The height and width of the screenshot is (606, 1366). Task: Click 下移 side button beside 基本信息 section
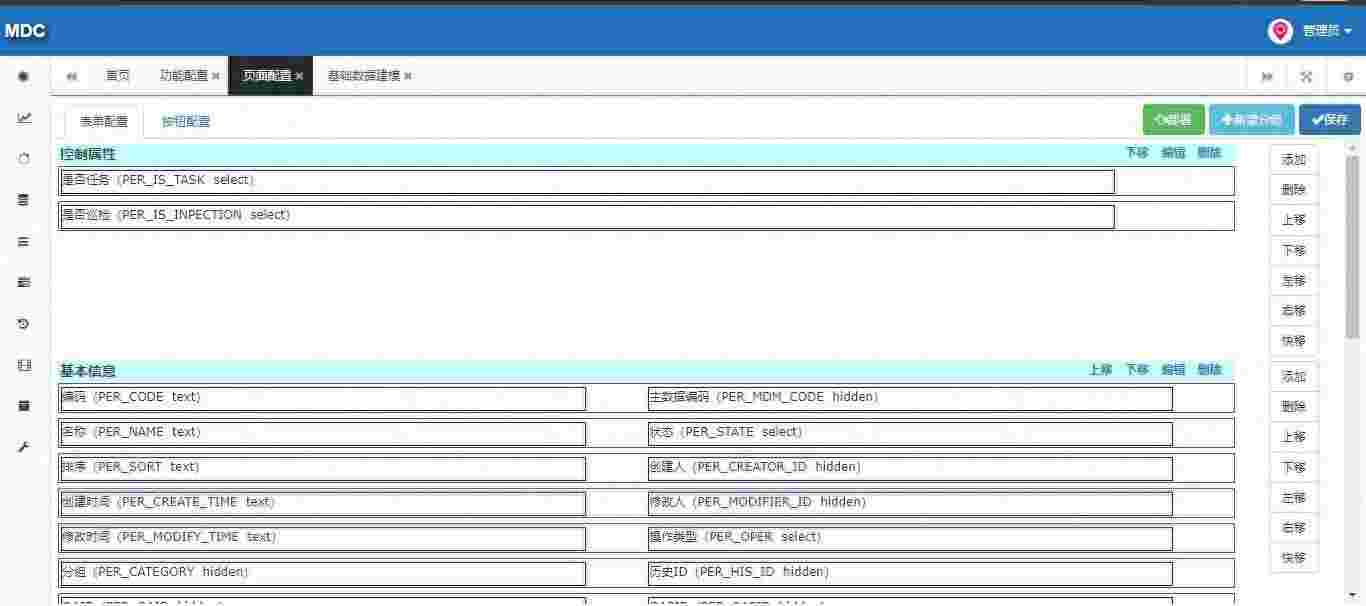[x=1294, y=467]
